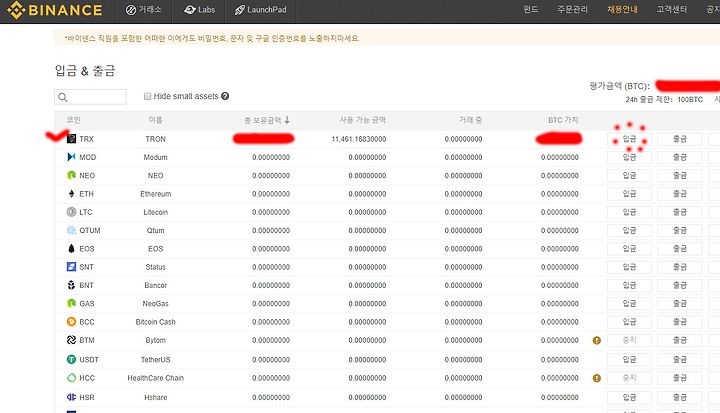The height and width of the screenshot is (413, 720).
Task: Click 출금 withdraw button for QTUM
Action: pyautogui.click(x=680, y=230)
